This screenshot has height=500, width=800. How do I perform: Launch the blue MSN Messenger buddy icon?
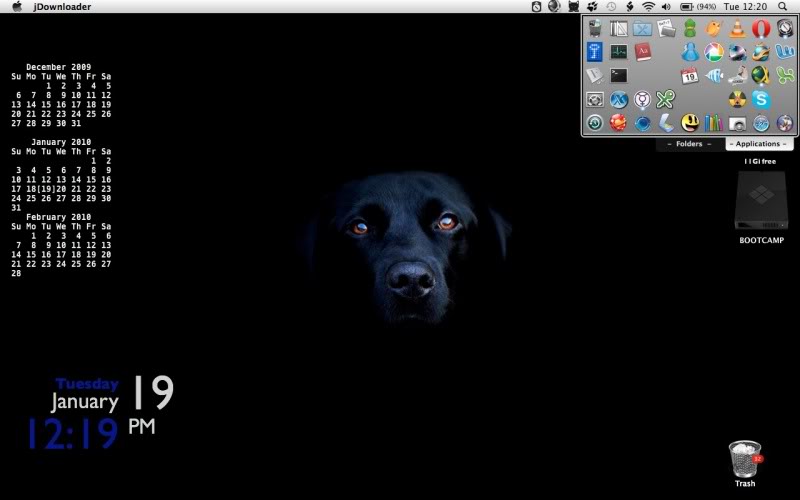click(690, 52)
